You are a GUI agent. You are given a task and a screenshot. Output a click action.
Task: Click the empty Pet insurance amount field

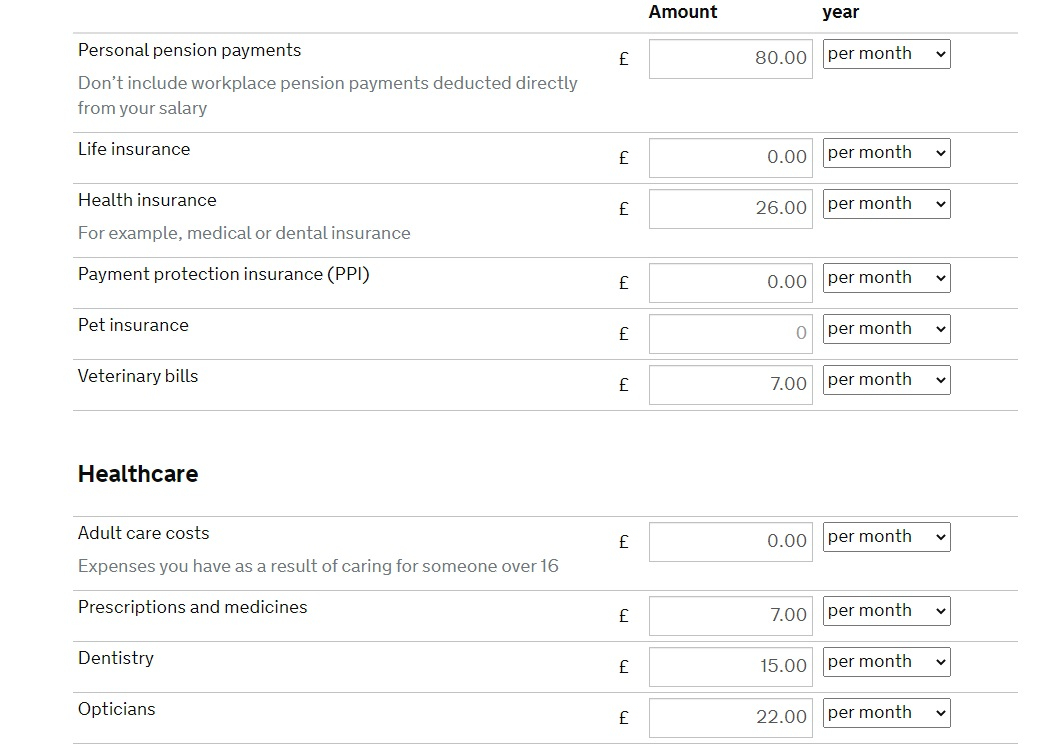730,333
